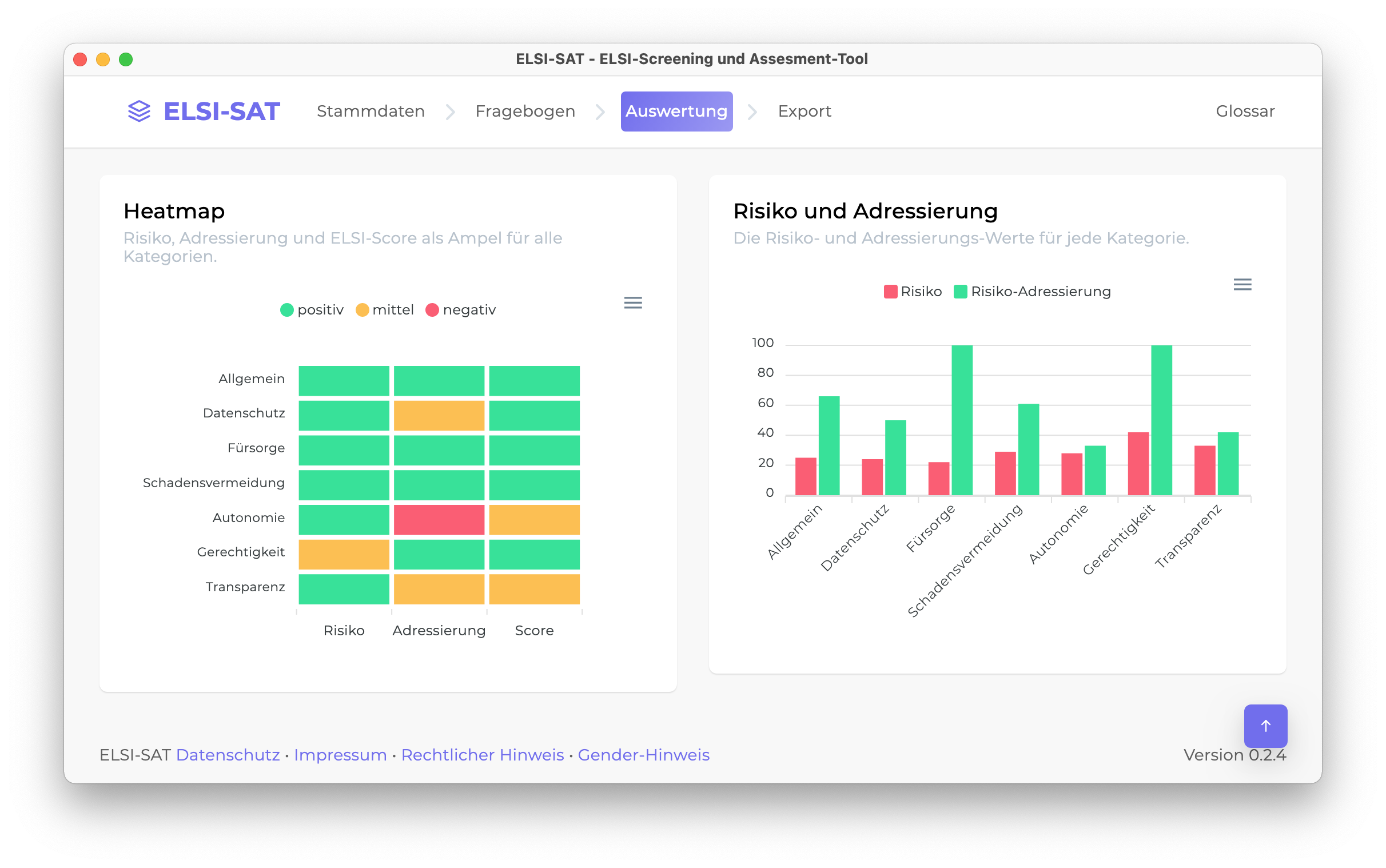Click the red Allgemein Risiko bar
Image resolution: width=1386 pixels, height=868 pixels.
click(x=806, y=476)
